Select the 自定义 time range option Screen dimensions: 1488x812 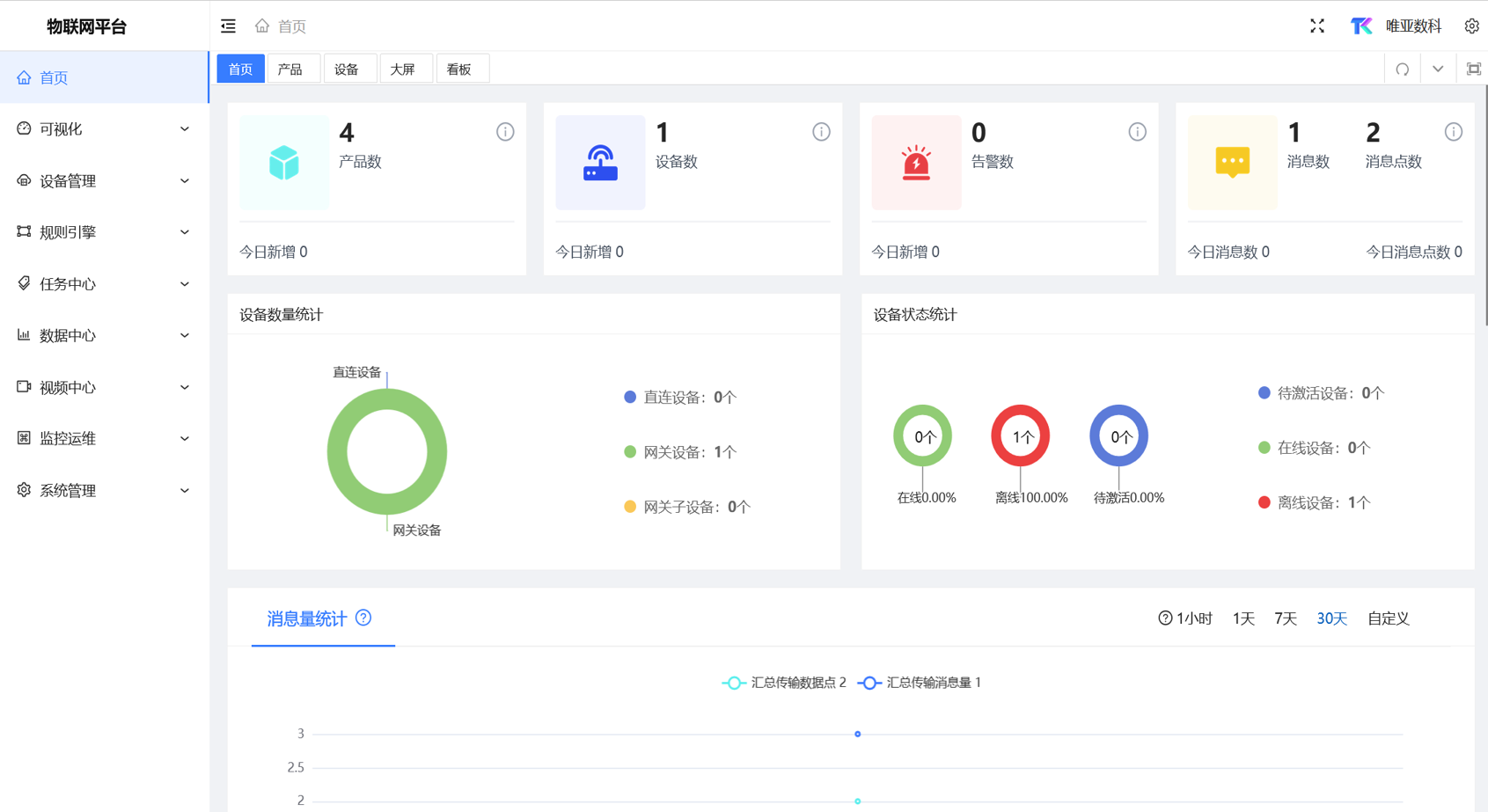coord(1387,618)
